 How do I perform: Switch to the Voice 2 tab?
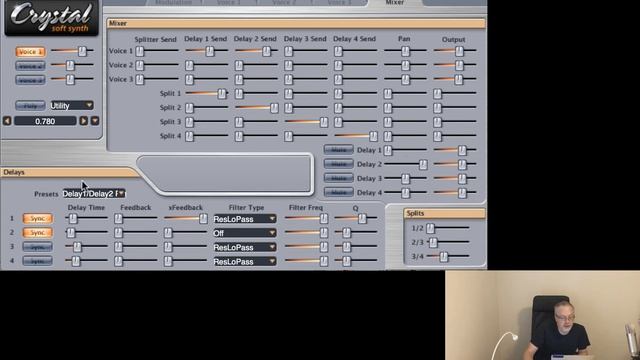[284, 2]
